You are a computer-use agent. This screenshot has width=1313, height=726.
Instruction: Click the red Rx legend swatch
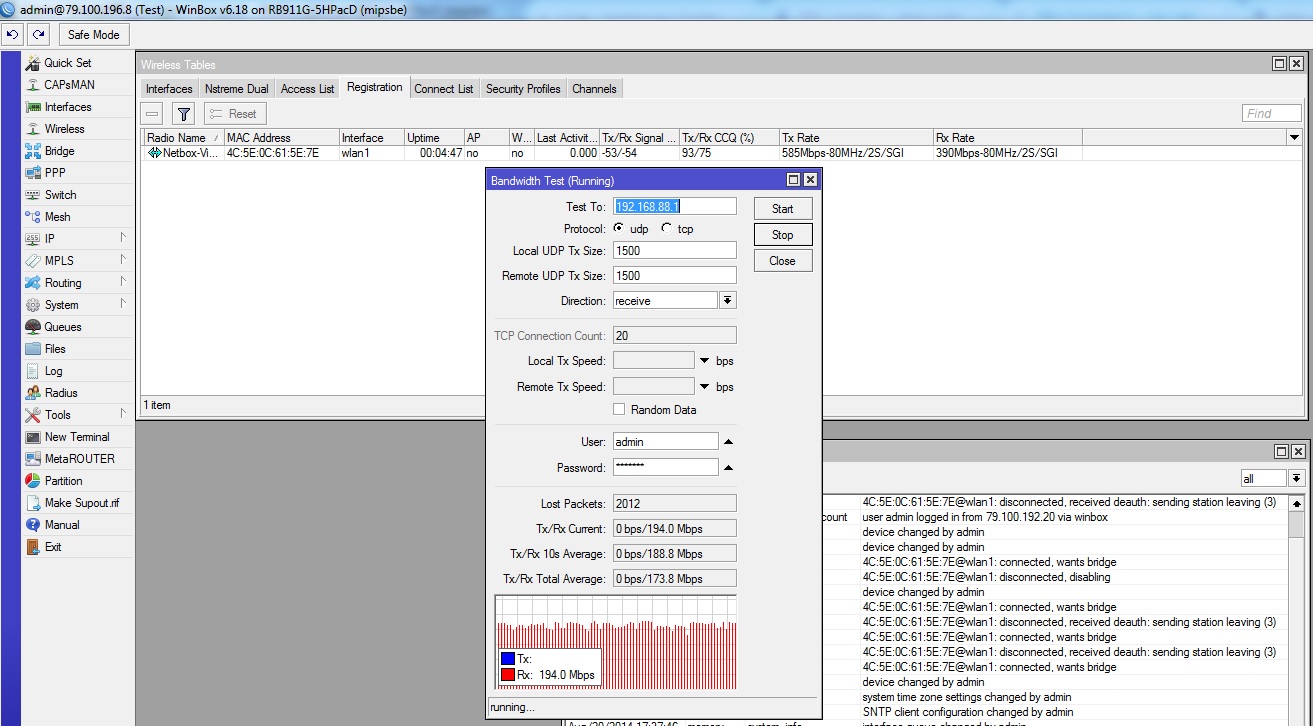tap(508, 675)
